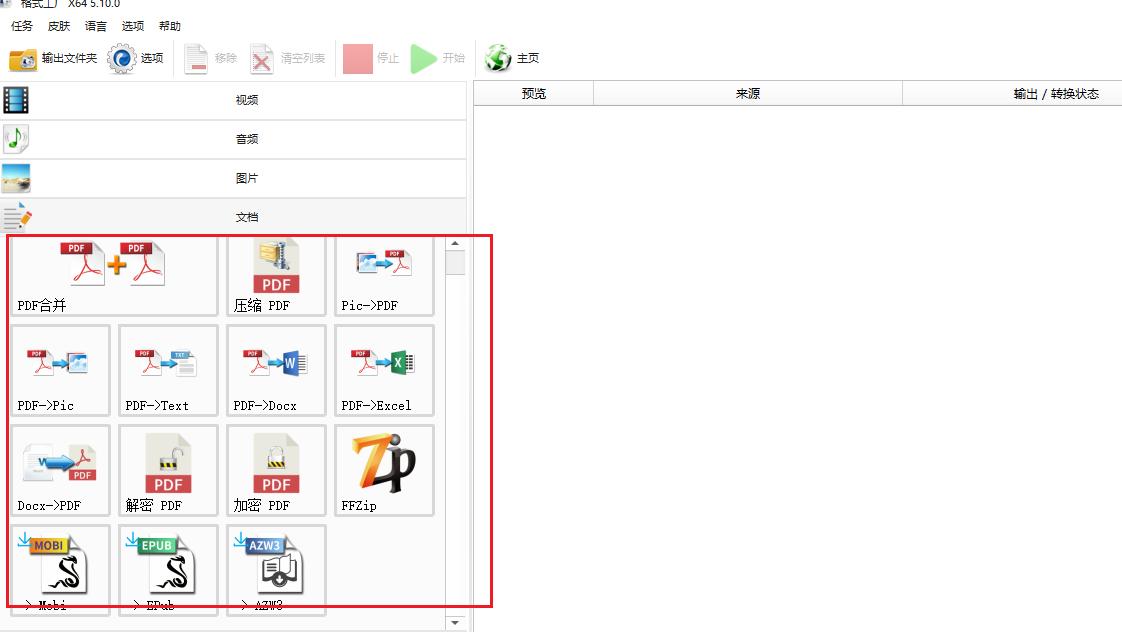This screenshot has width=1122, height=632.
Task: Open the 语言 language menu
Action: click(95, 26)
